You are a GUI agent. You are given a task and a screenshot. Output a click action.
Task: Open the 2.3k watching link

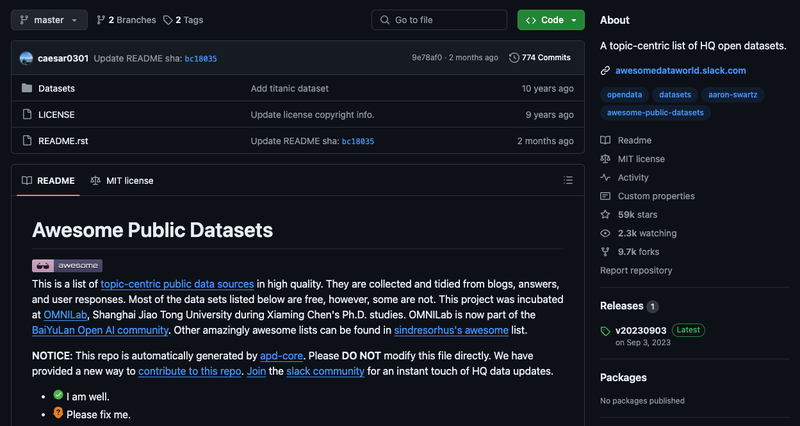pyautogui.click(x=647, y=233)
